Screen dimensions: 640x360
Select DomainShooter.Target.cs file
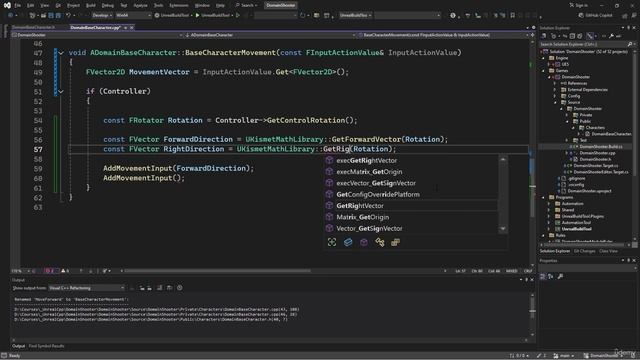(596, 166)
